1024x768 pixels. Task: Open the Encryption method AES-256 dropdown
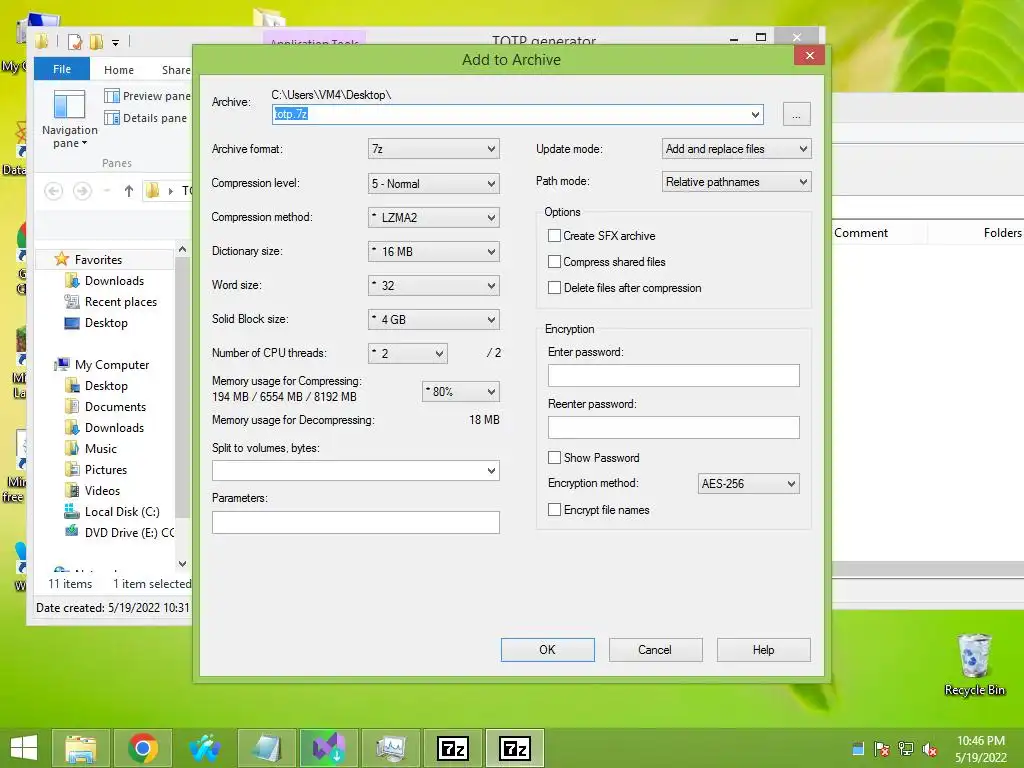point(748,484)
